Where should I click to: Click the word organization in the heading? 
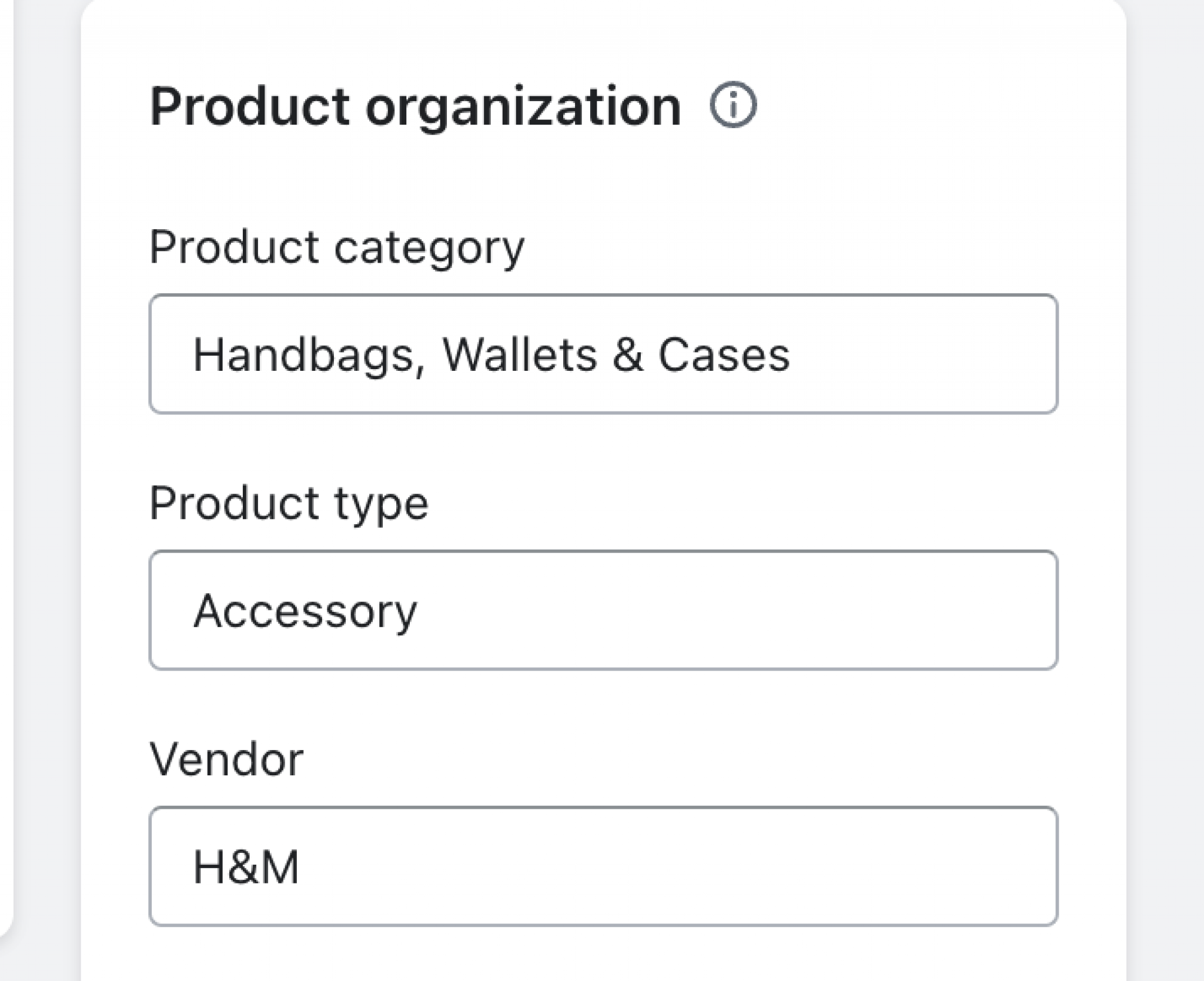click(x=523, y=107)
